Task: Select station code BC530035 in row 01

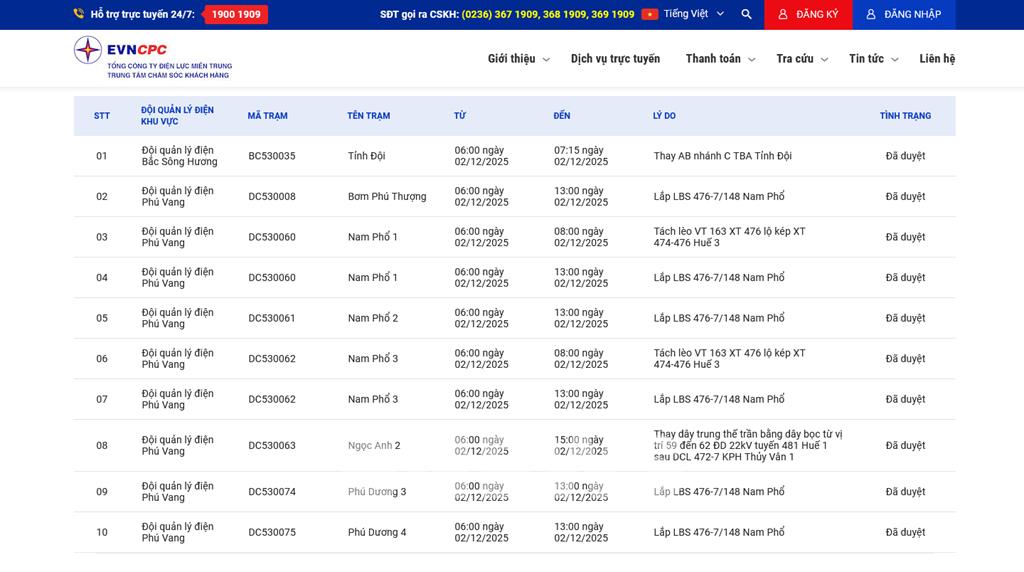Action: click(272, 156)
